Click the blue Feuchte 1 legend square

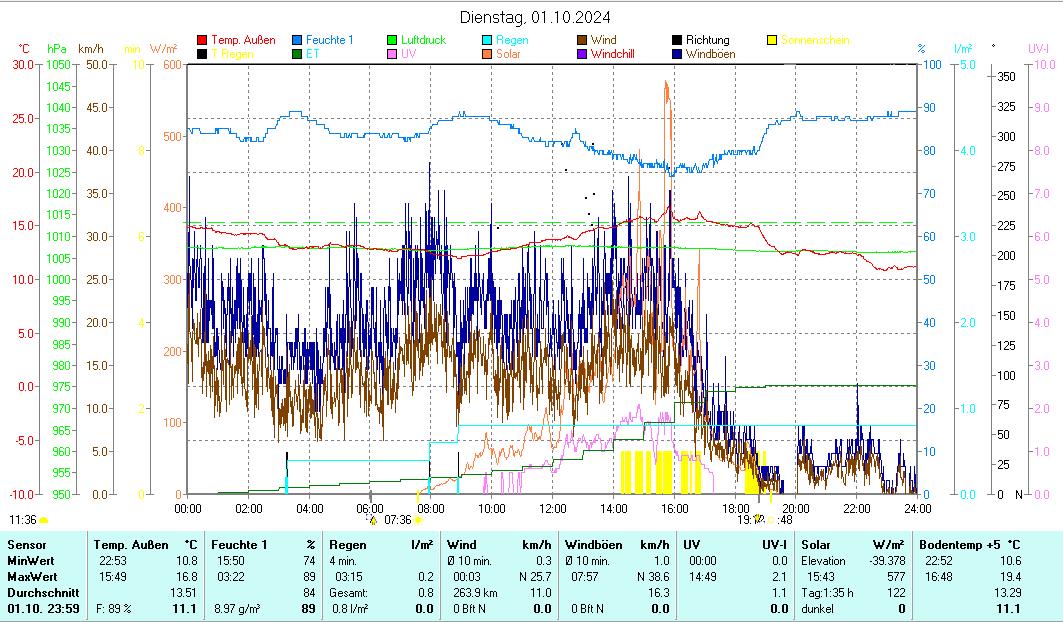(x=298, y=41)
